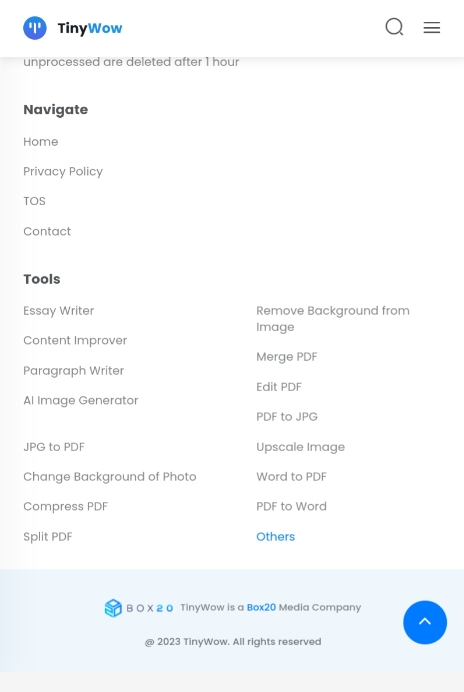Follow the Box20 company link

tap(261, 607)
